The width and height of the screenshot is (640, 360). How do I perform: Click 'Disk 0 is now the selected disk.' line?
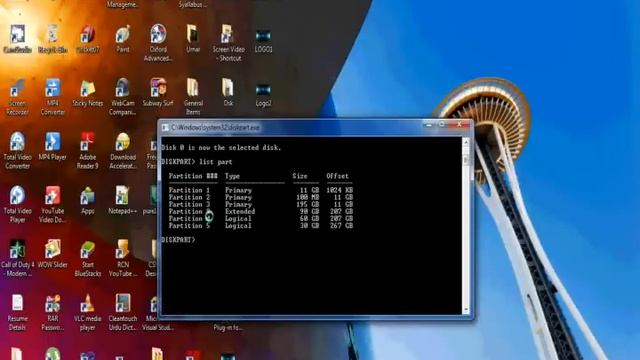pos(221,148)
